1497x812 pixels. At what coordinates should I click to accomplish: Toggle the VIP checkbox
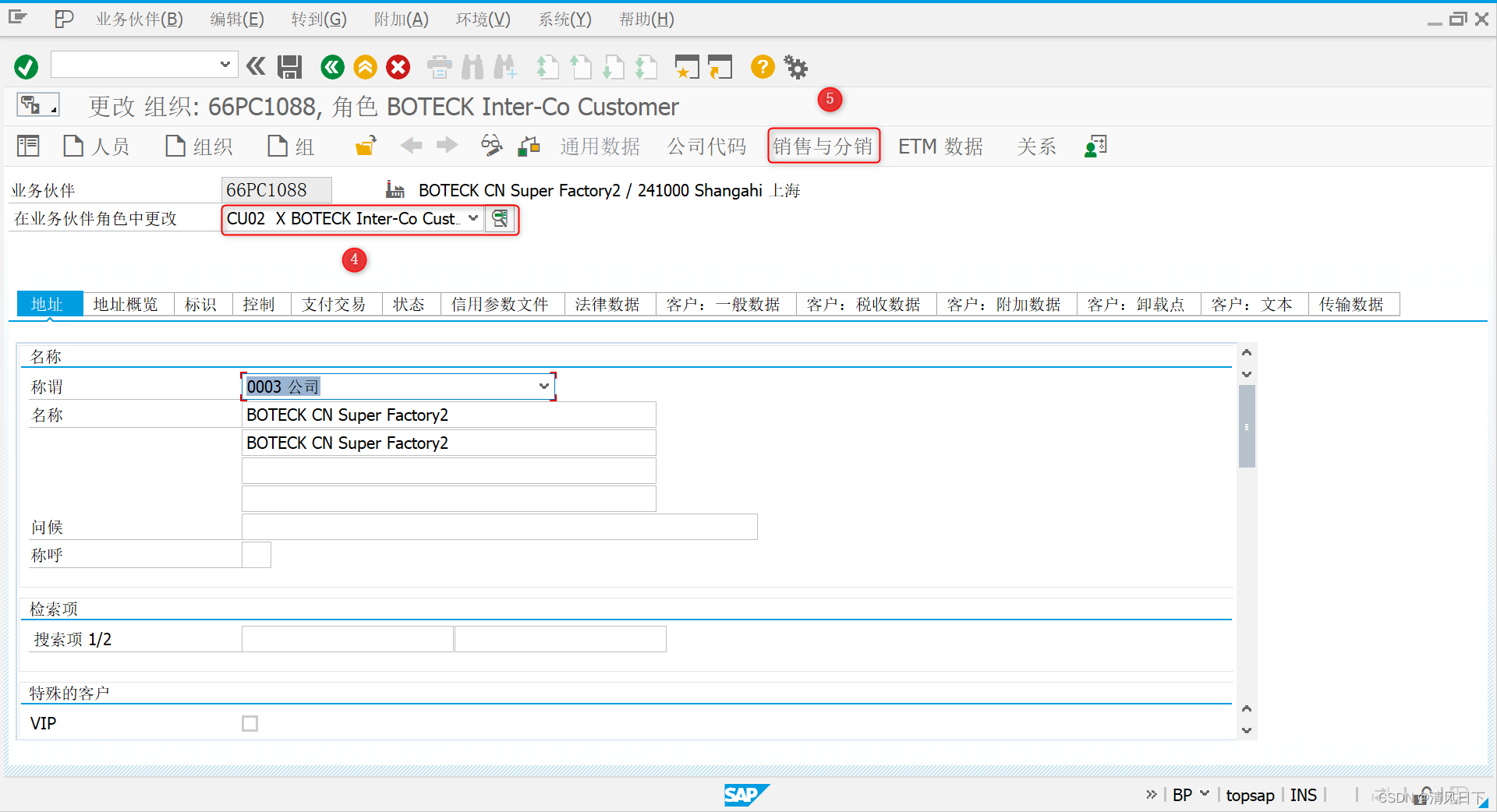click(249, 724)
